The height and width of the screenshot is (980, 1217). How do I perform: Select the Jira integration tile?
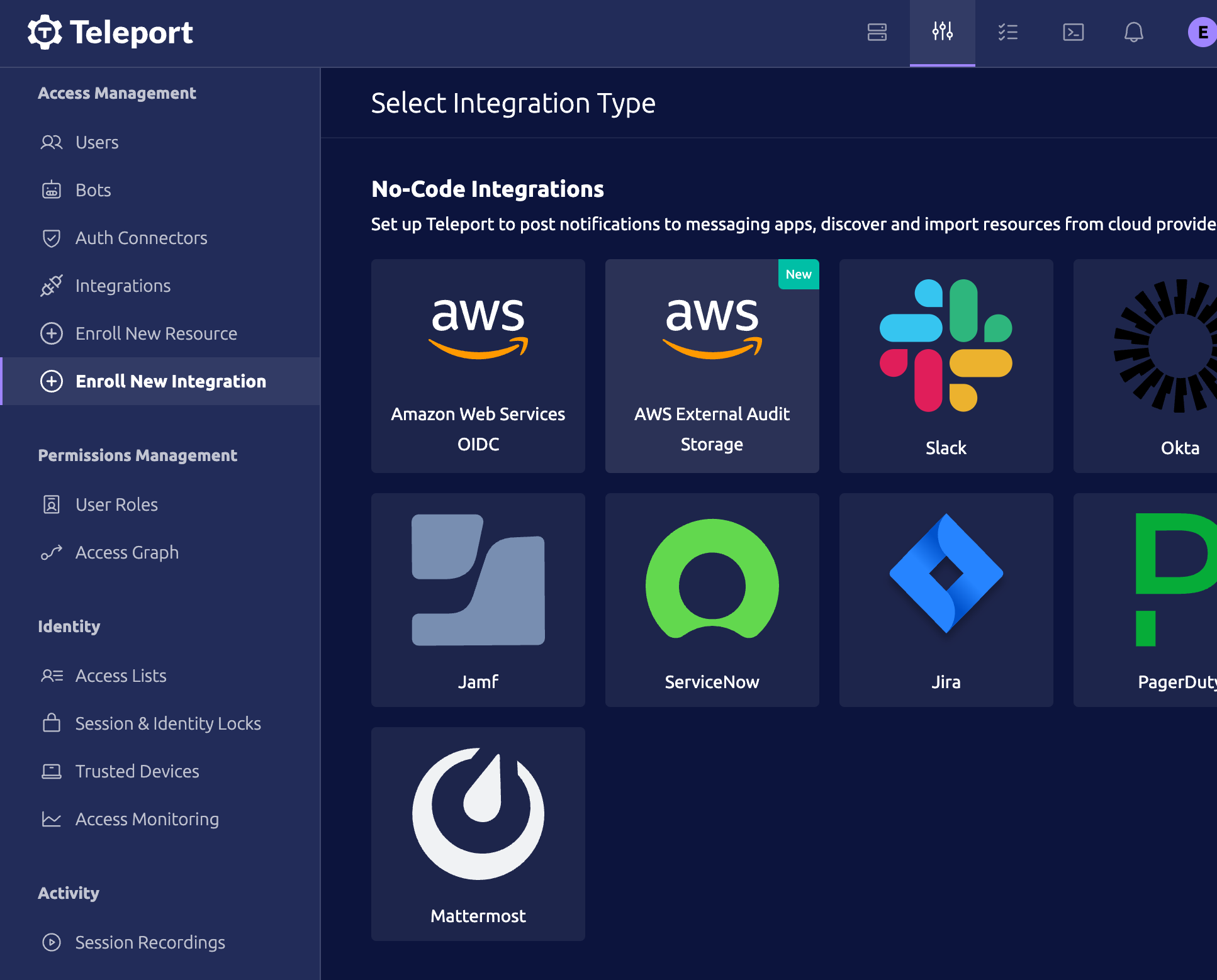tap(946, 600)
